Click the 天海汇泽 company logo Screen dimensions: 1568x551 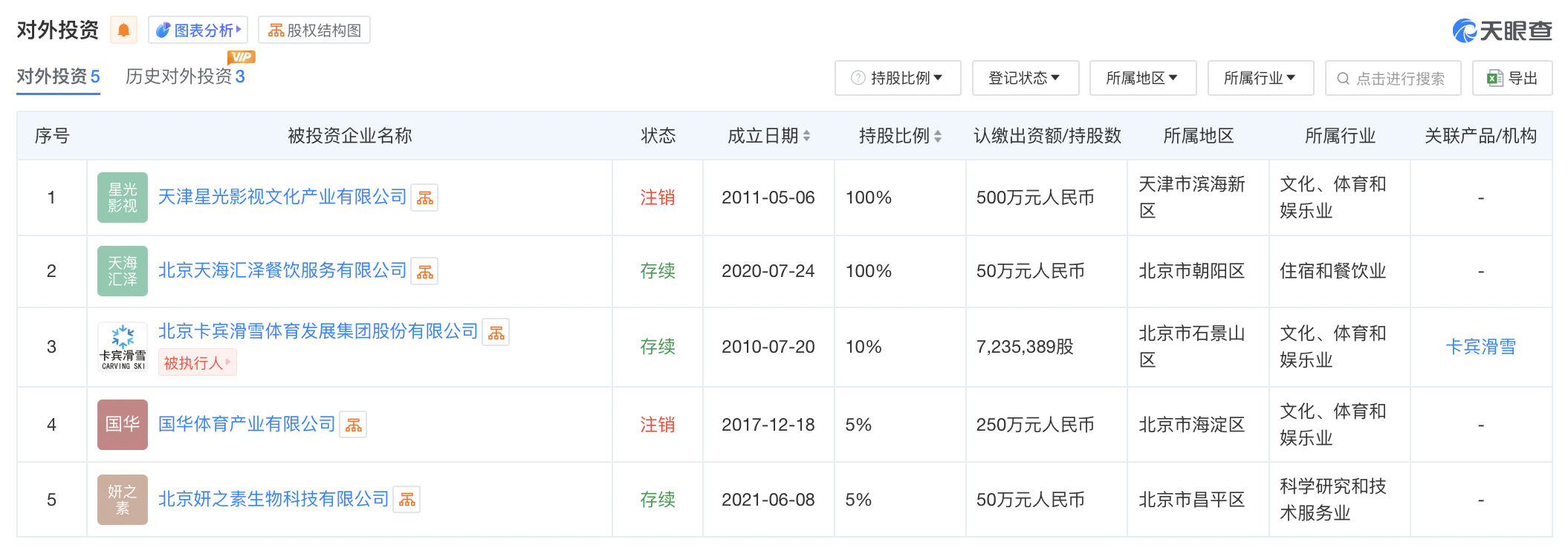(123, 271)
